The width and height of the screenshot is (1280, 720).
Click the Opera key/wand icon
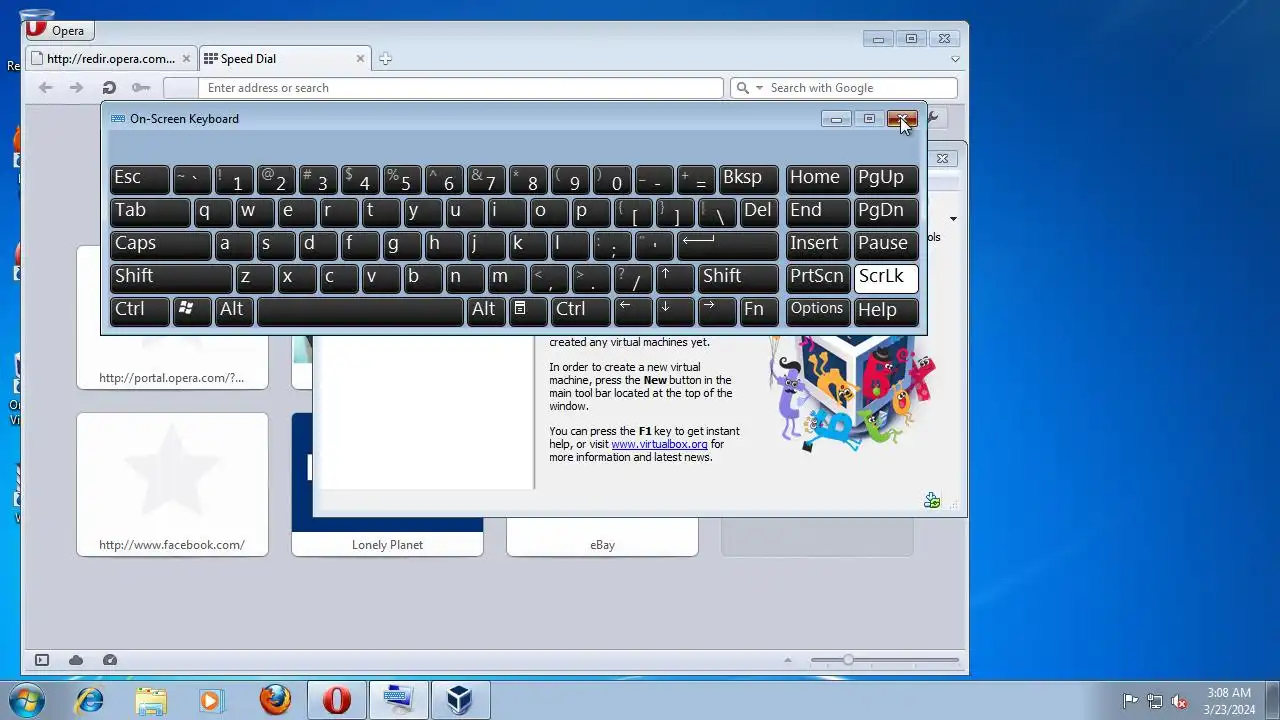point(141,88)
